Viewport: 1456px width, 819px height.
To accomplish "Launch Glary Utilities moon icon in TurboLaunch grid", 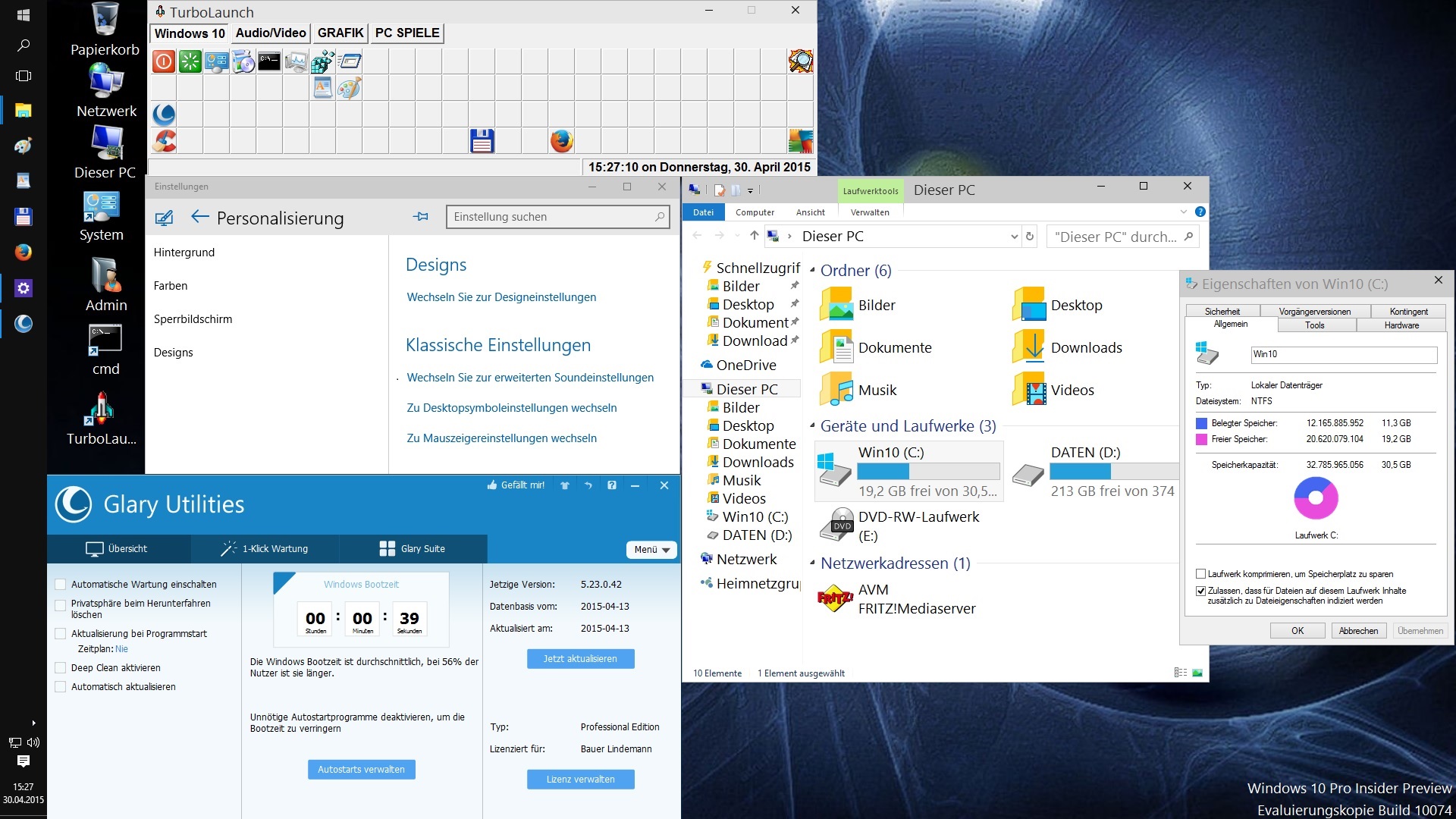I will point(164,115).
